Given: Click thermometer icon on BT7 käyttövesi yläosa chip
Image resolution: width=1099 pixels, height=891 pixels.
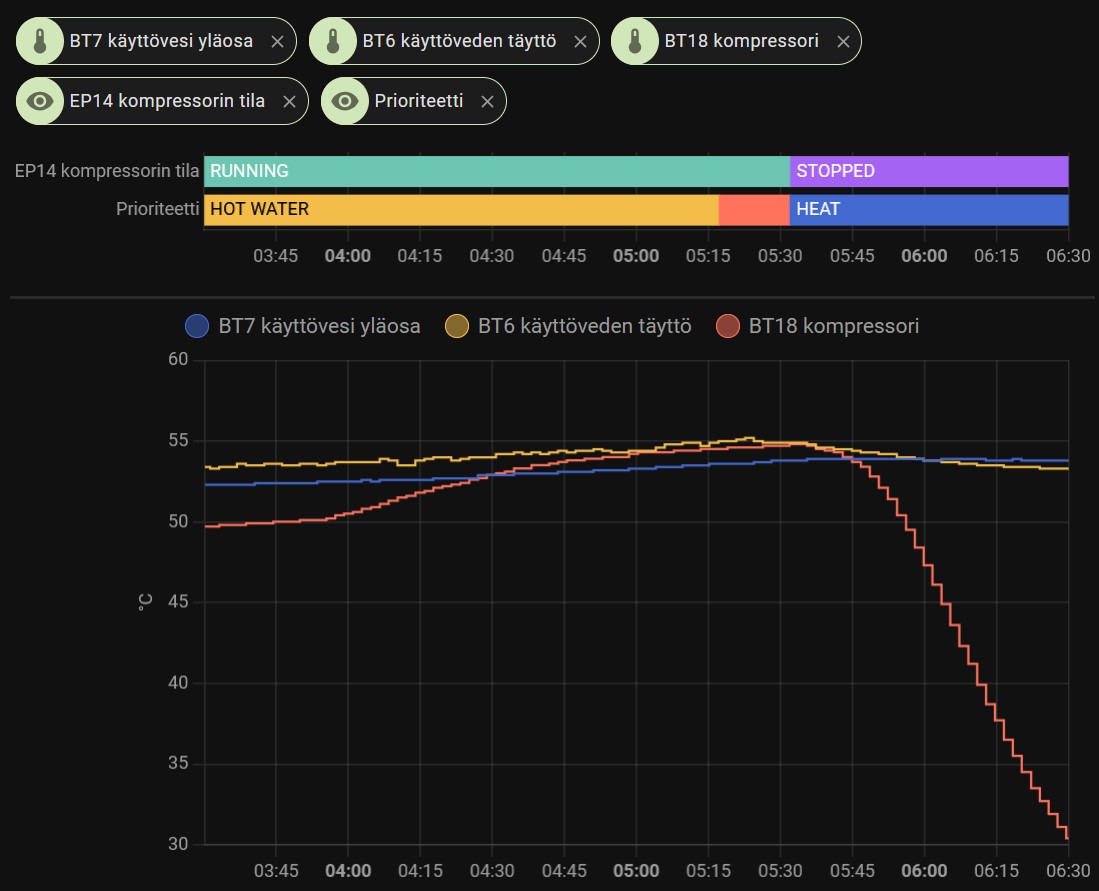Looking at the screenshot, I should point(39,41).
